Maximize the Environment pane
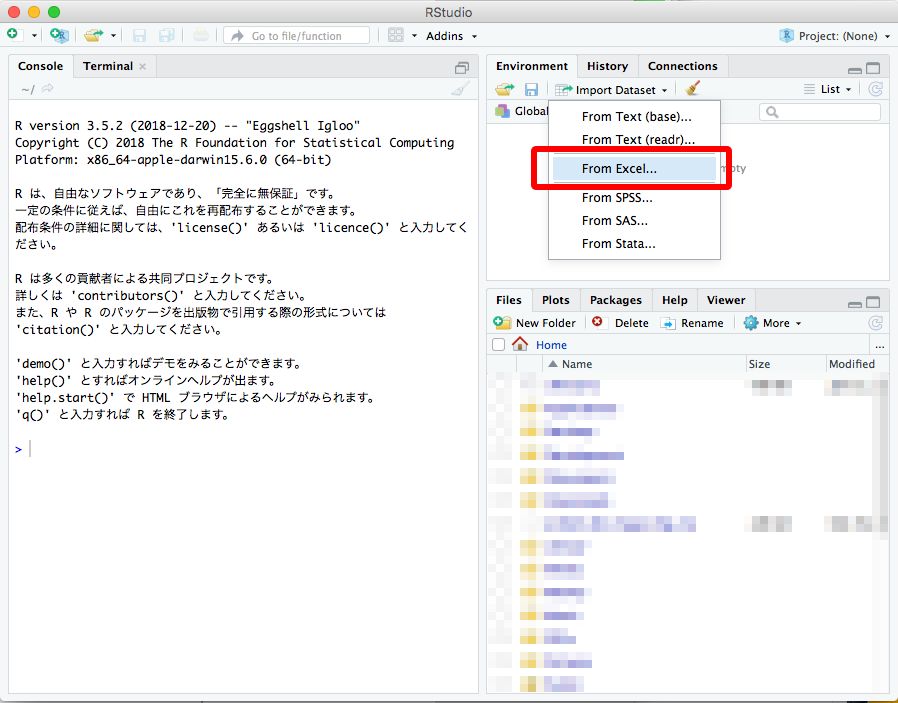Image resolution: width=898 pixels, height=703 pixels. pyautogui.click(x=873, y=69)
